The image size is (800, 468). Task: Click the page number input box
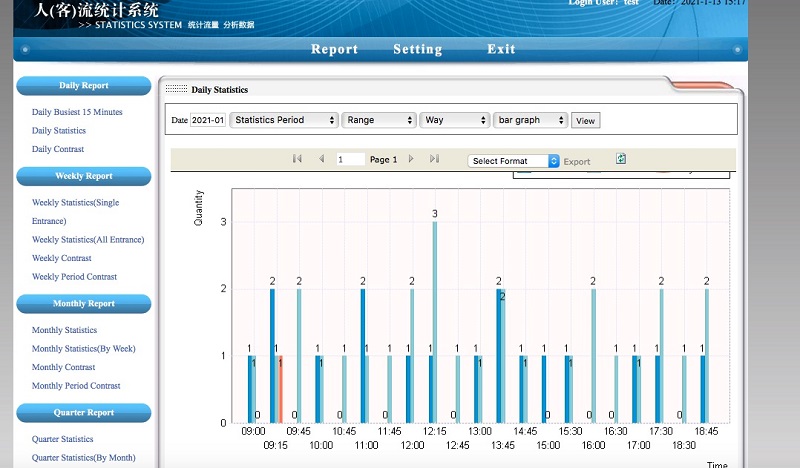pyautogui.click(x=351, y=159)
